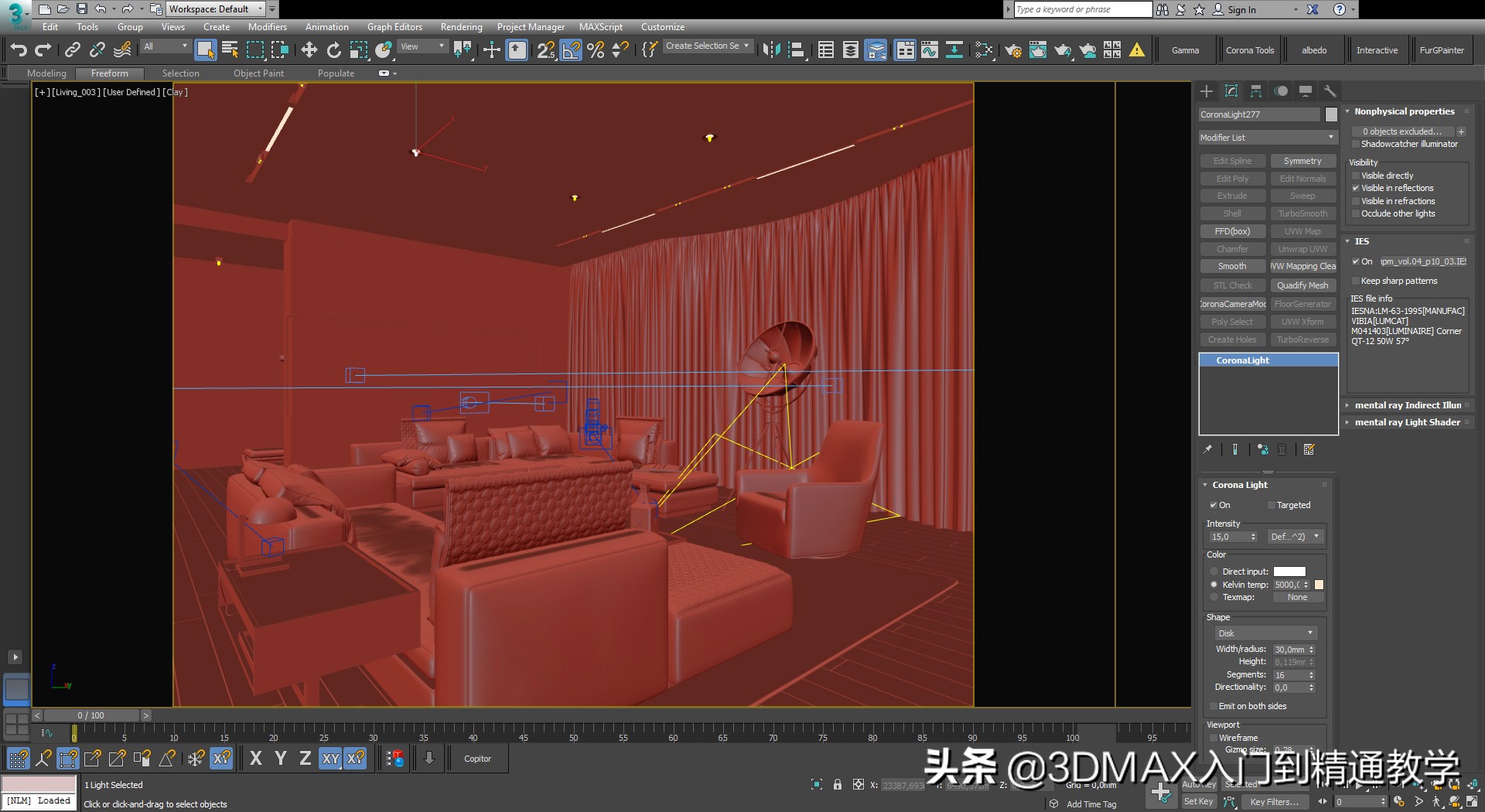Open the Shape dropdown set to Disk
Screen dimensions: 1485x812
1264,633
